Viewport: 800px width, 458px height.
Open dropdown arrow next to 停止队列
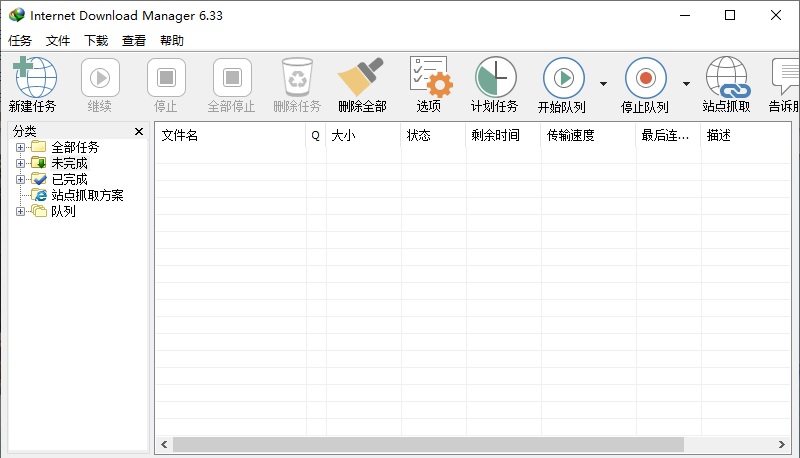pos(686,84)
